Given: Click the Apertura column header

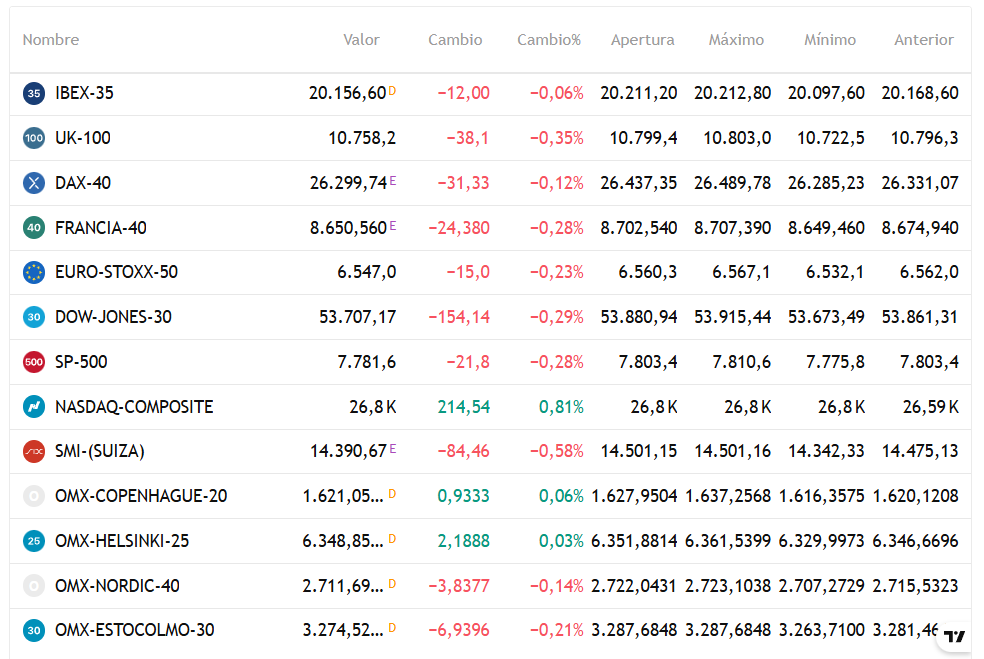Looking at the screenshot, I should tap(643, 40).
